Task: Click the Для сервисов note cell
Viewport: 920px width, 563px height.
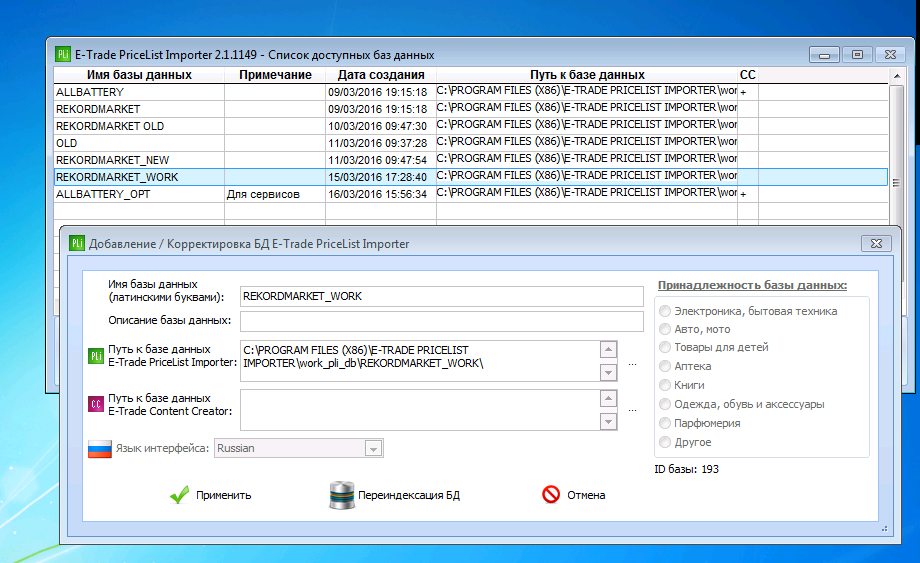Action: click(275, 194)
